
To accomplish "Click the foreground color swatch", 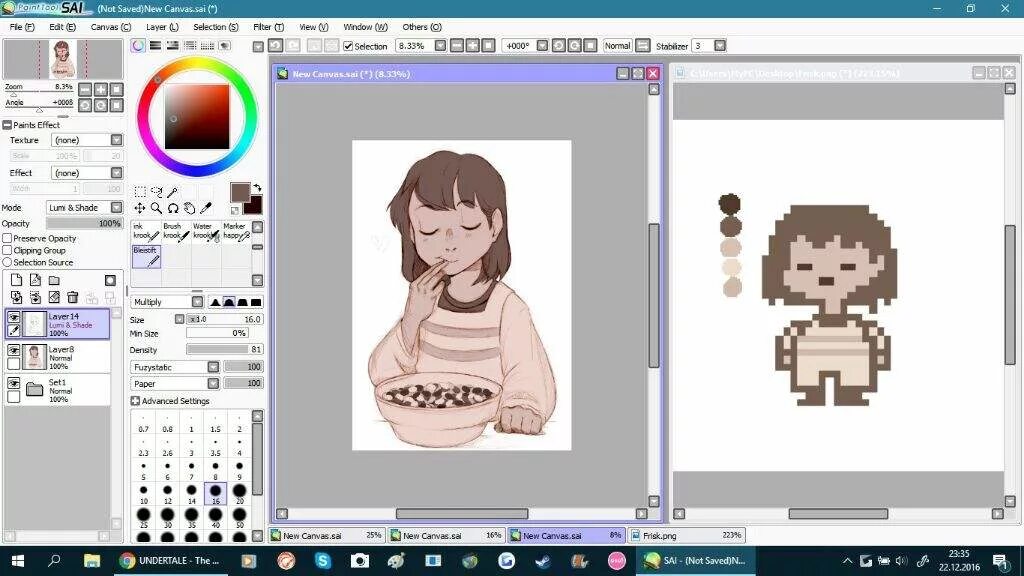I will (x=240, y=193).
